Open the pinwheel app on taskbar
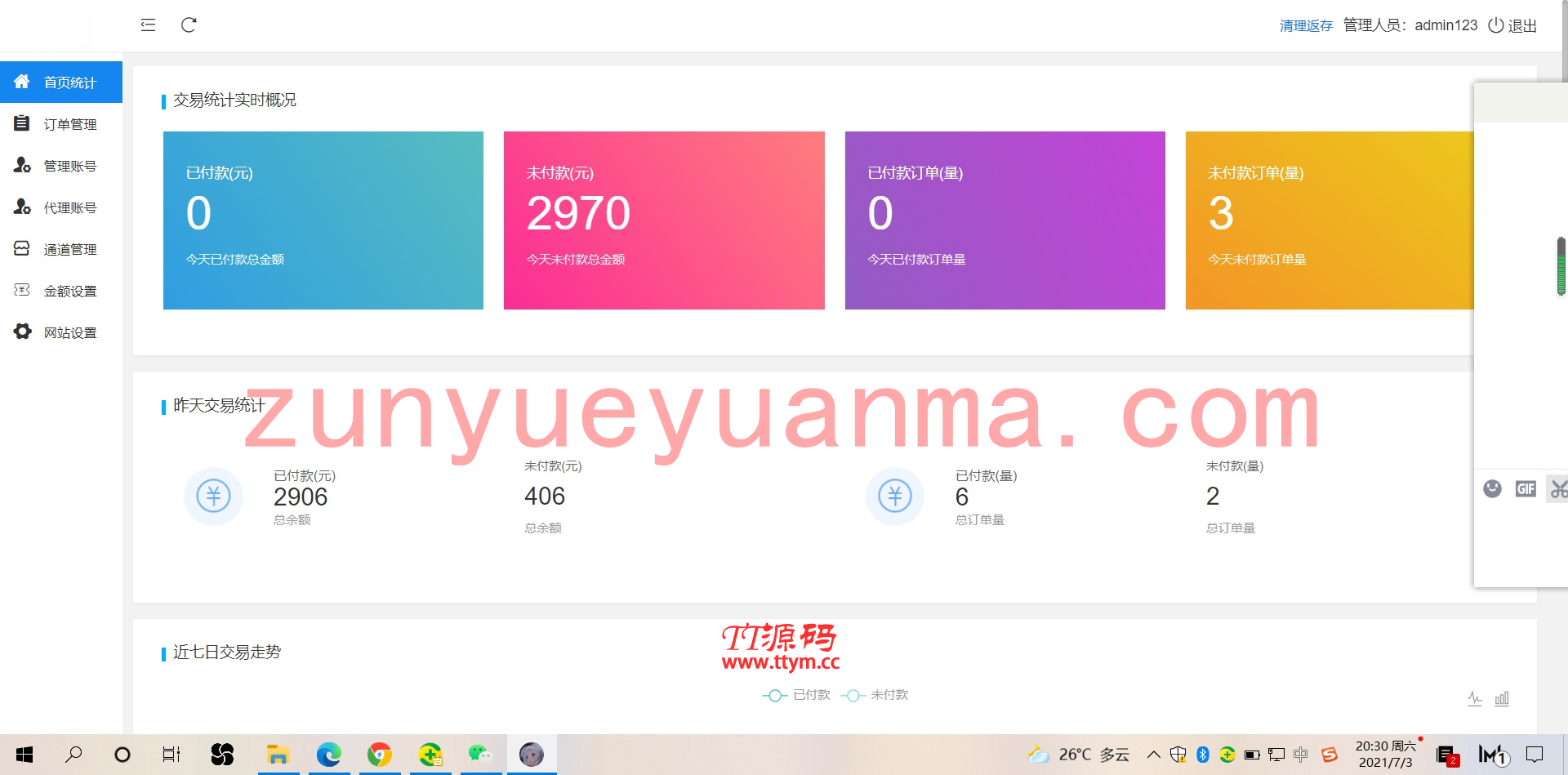 (222, 755)
